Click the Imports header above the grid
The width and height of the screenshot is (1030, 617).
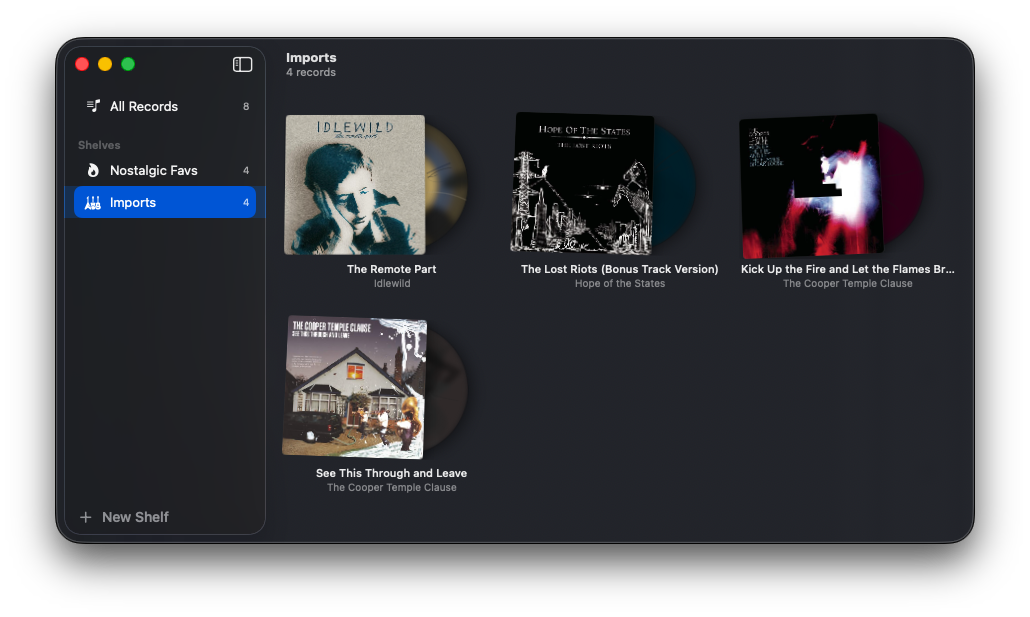click(311, 57)
